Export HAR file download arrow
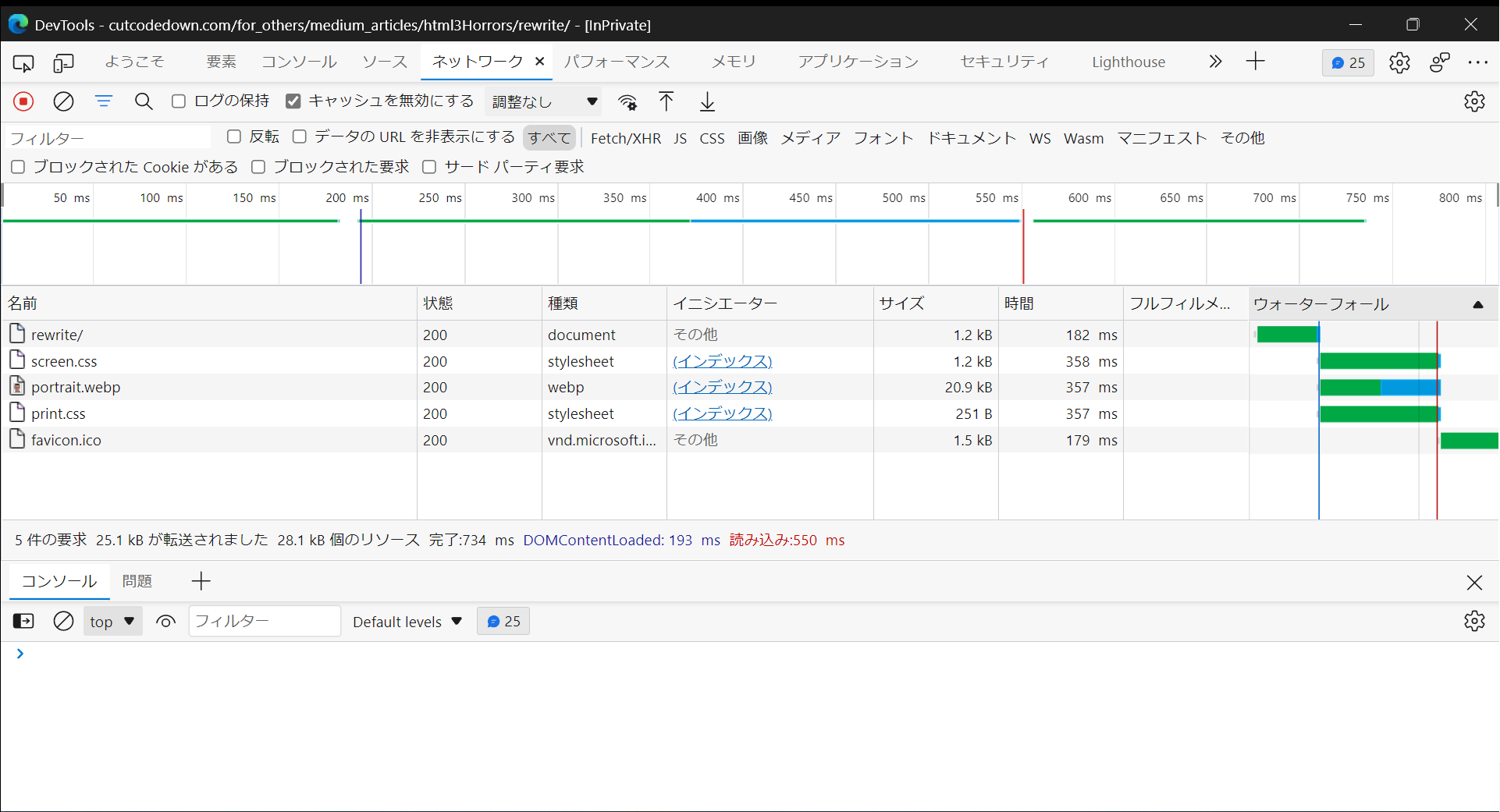This screenshot has width=1500, height=812. [707, 101]
